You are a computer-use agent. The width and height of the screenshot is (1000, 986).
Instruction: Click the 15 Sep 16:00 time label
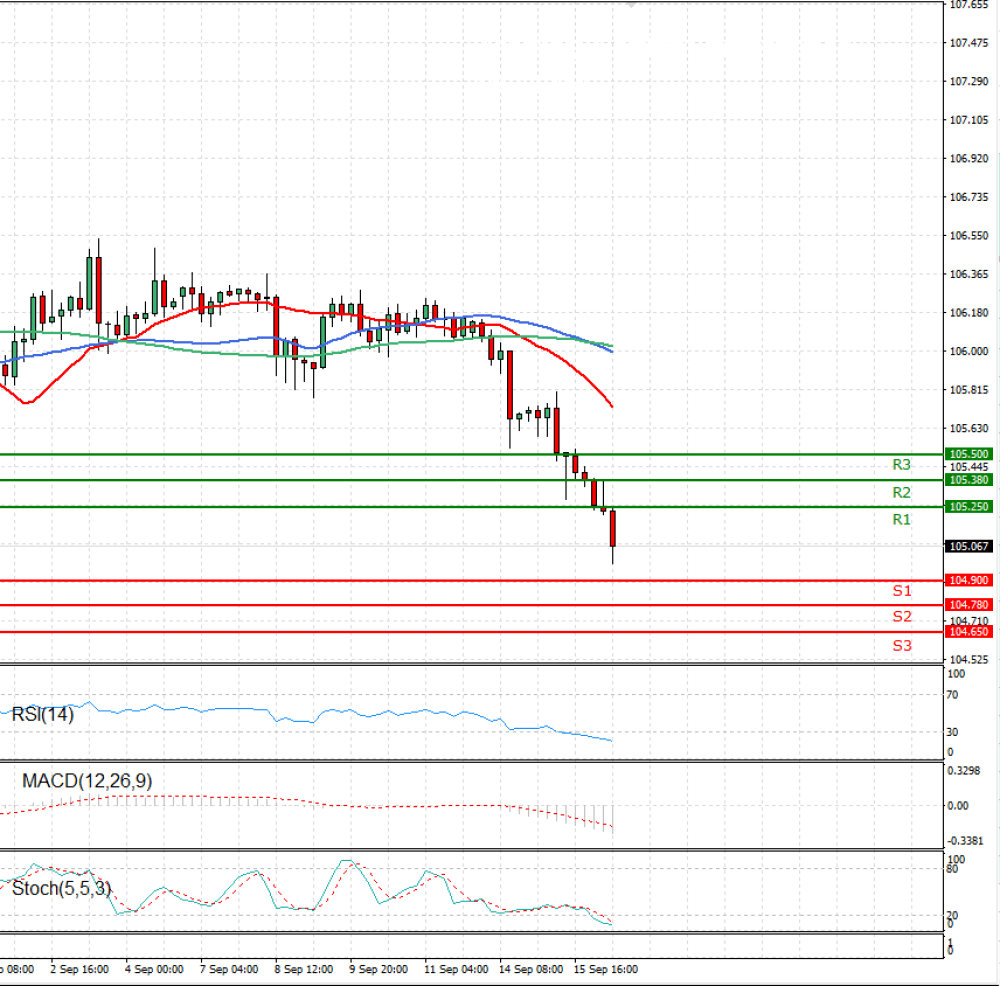click(x=606, y=969)
